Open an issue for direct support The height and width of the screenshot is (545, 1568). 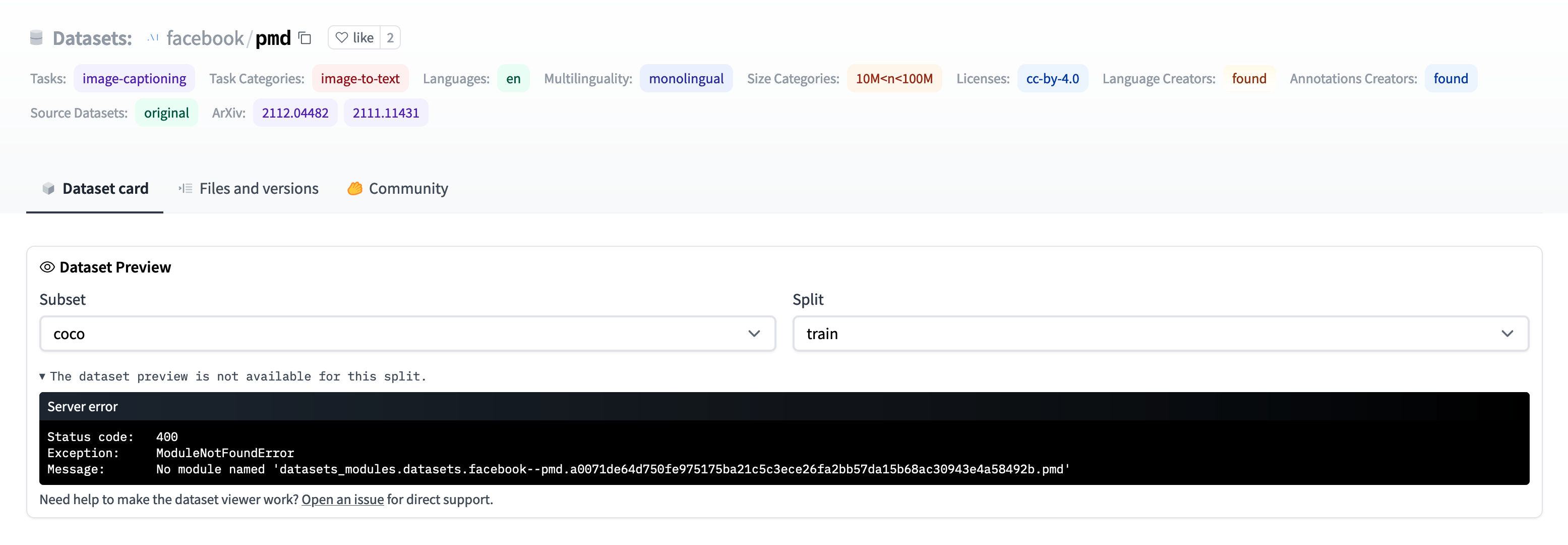point(343,499)
